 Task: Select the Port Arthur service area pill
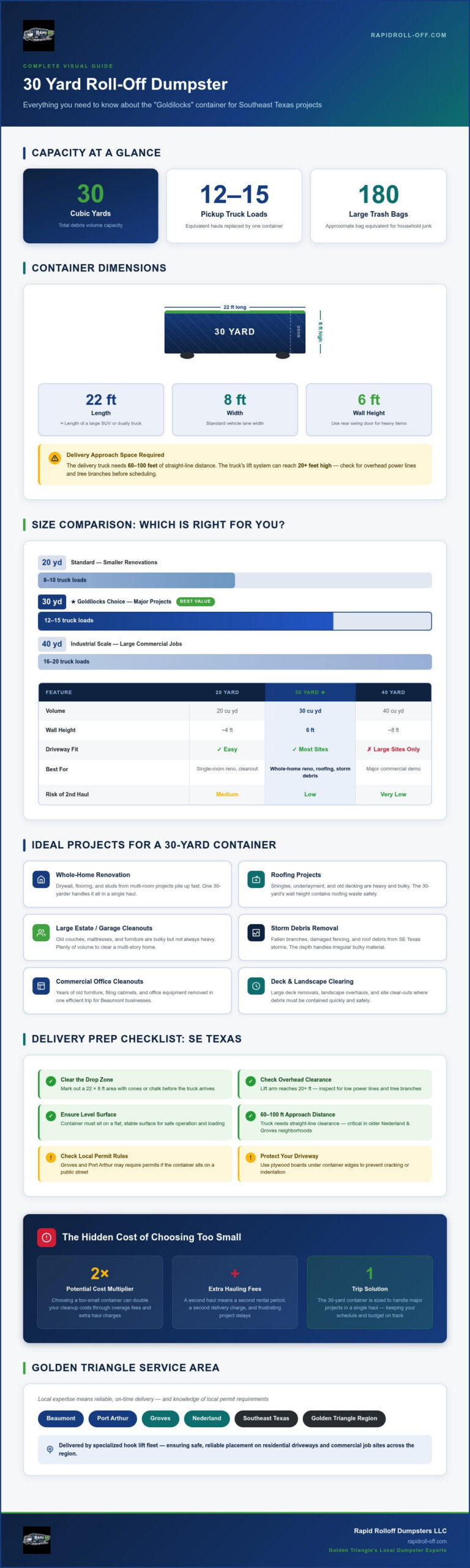point(113,1418)
